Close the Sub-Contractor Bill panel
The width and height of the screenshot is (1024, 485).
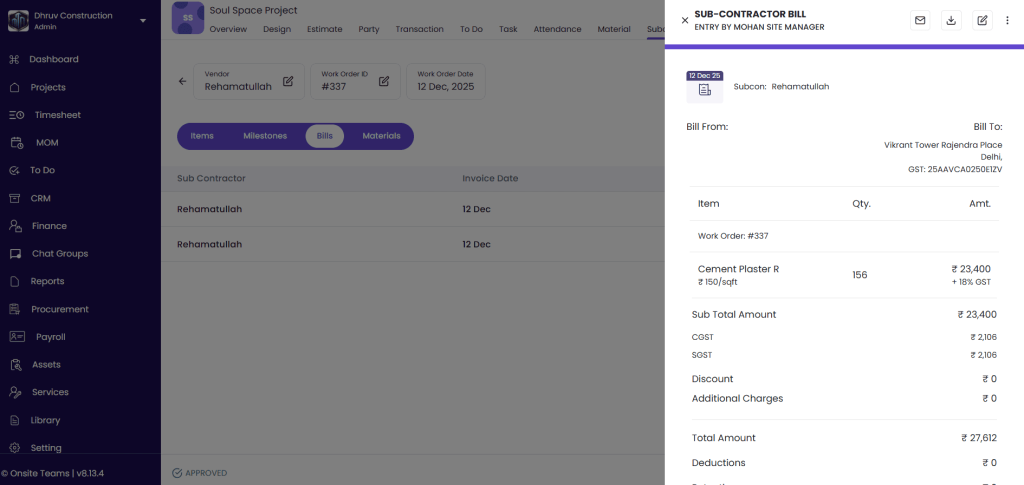(684, 20)
